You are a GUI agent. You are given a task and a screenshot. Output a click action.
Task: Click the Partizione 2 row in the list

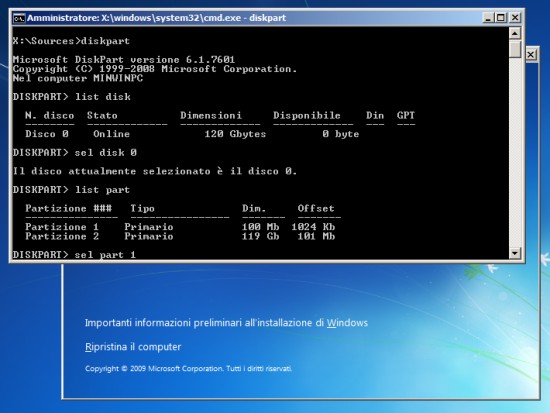(180, 236)
